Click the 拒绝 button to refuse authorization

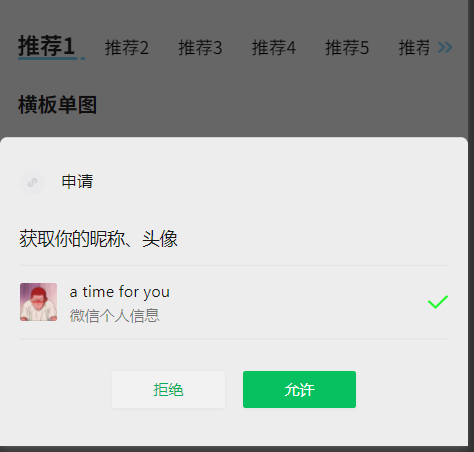coord(168,389)
